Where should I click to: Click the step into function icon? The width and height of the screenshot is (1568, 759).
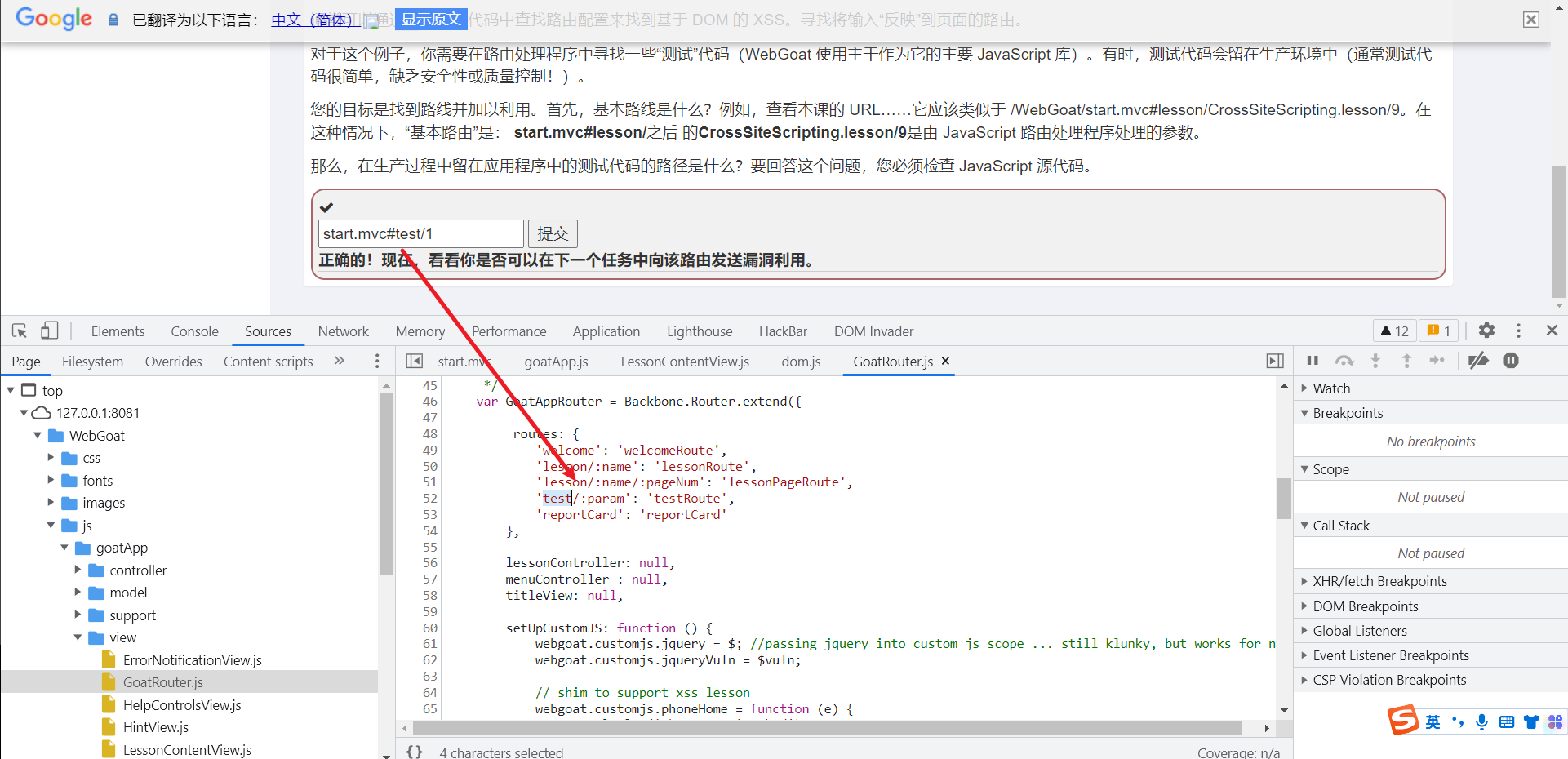1375,361
